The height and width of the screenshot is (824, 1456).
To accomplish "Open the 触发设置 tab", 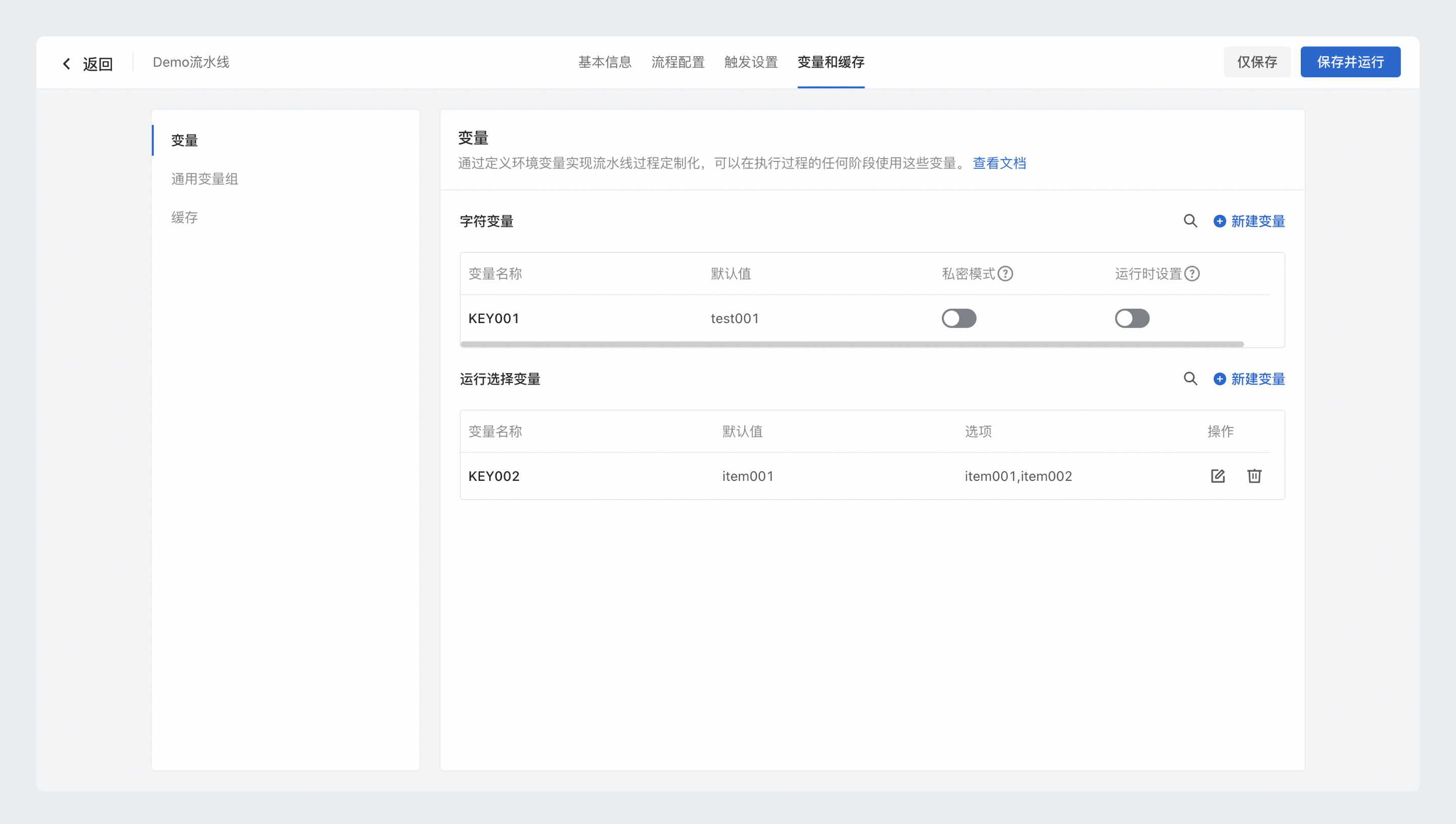I will (750, 62).
